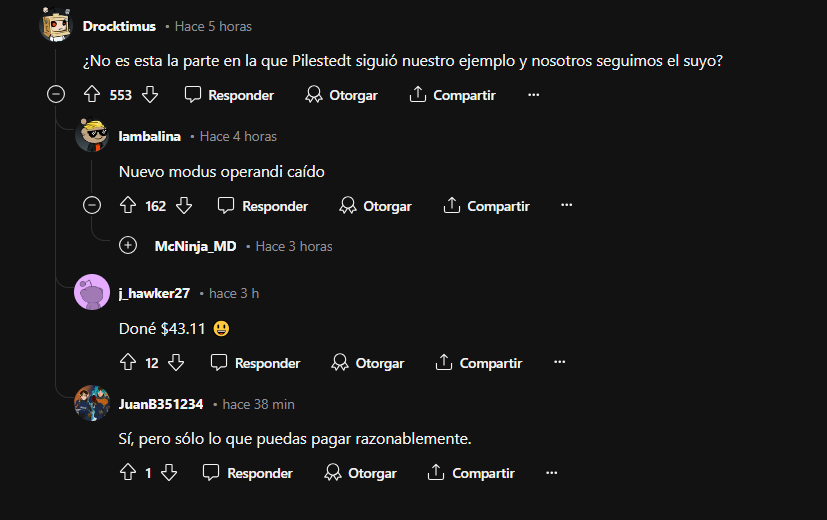Upvote lambalina's comment
The width and height of the screenshot is (827, 520).
coord(127,206)
